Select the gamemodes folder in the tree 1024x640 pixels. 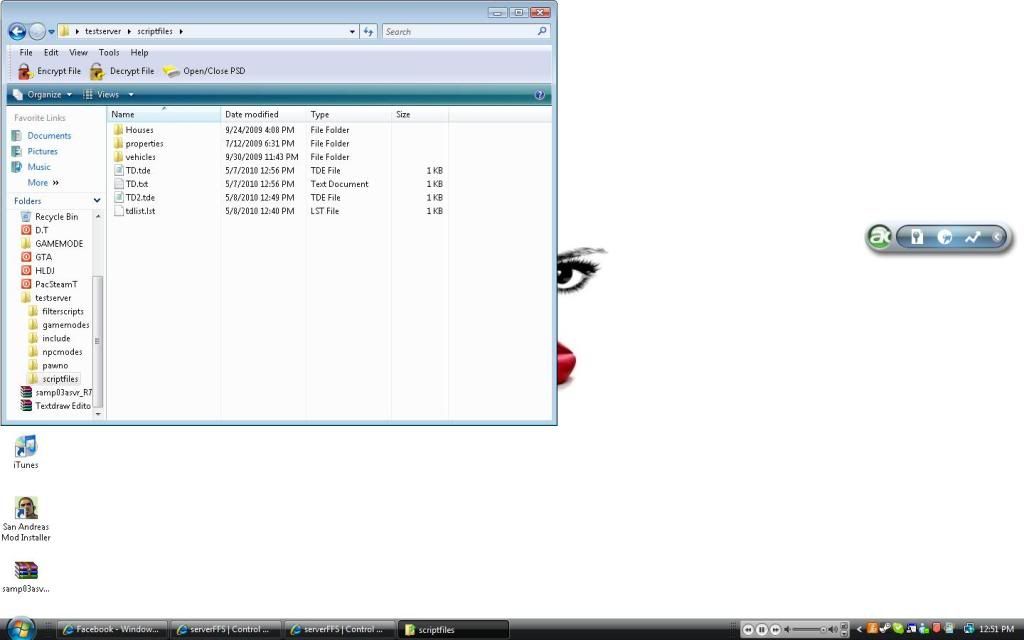pos(65,325)
